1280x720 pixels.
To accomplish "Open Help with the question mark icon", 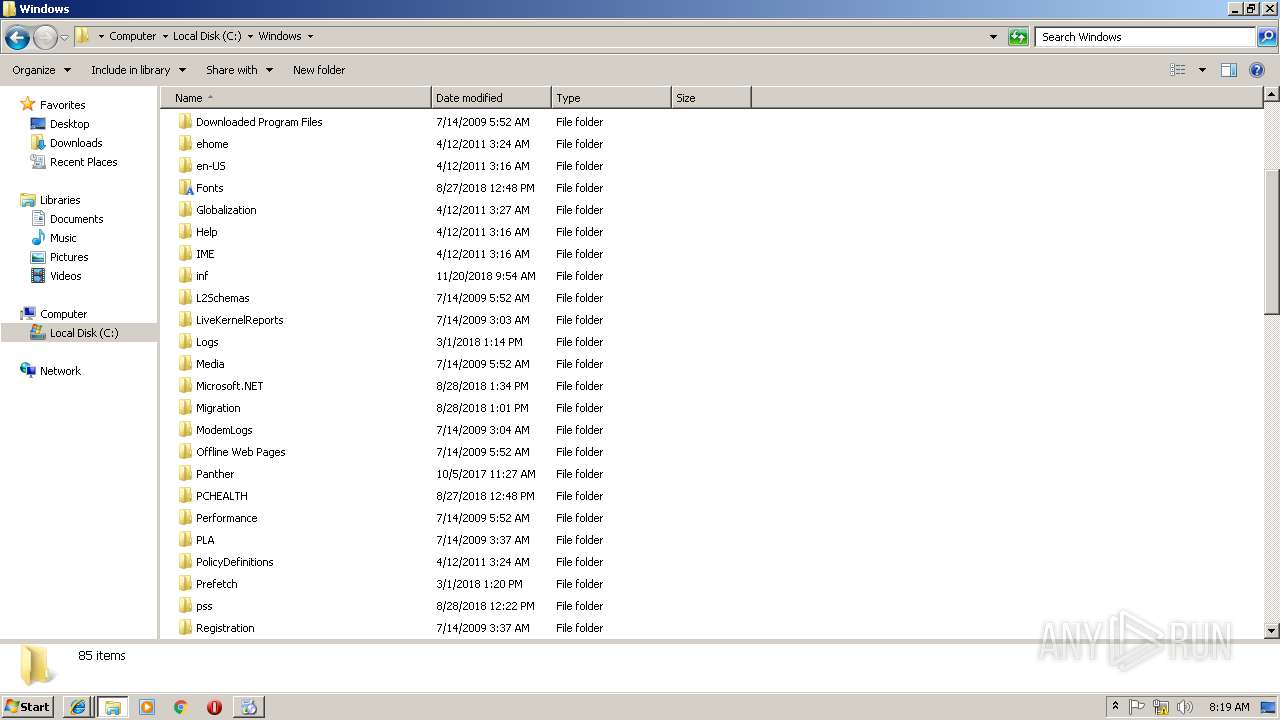I will [x=1257, y=70].
